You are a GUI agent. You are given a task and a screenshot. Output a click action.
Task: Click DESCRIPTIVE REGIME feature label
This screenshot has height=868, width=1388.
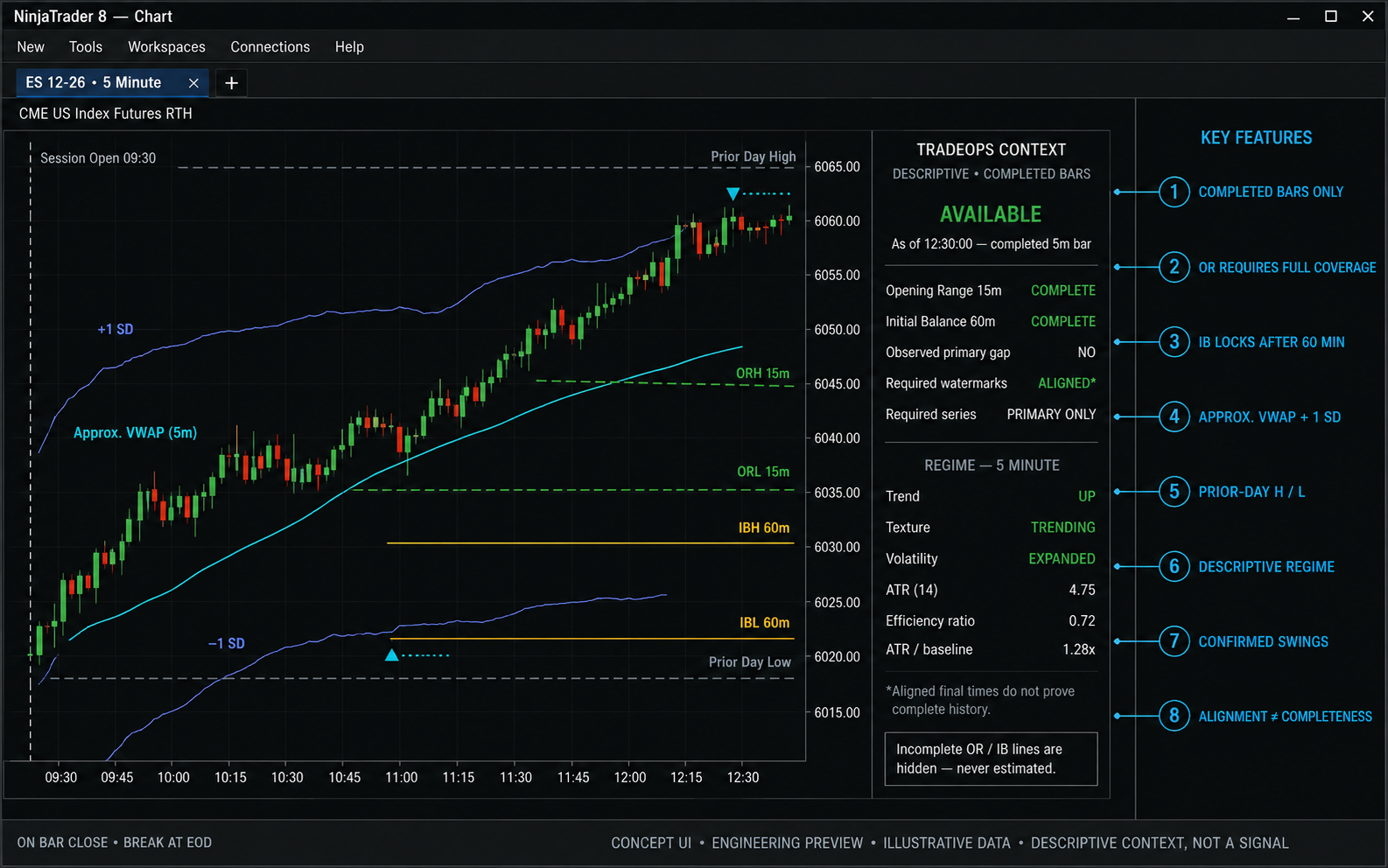1266,567
